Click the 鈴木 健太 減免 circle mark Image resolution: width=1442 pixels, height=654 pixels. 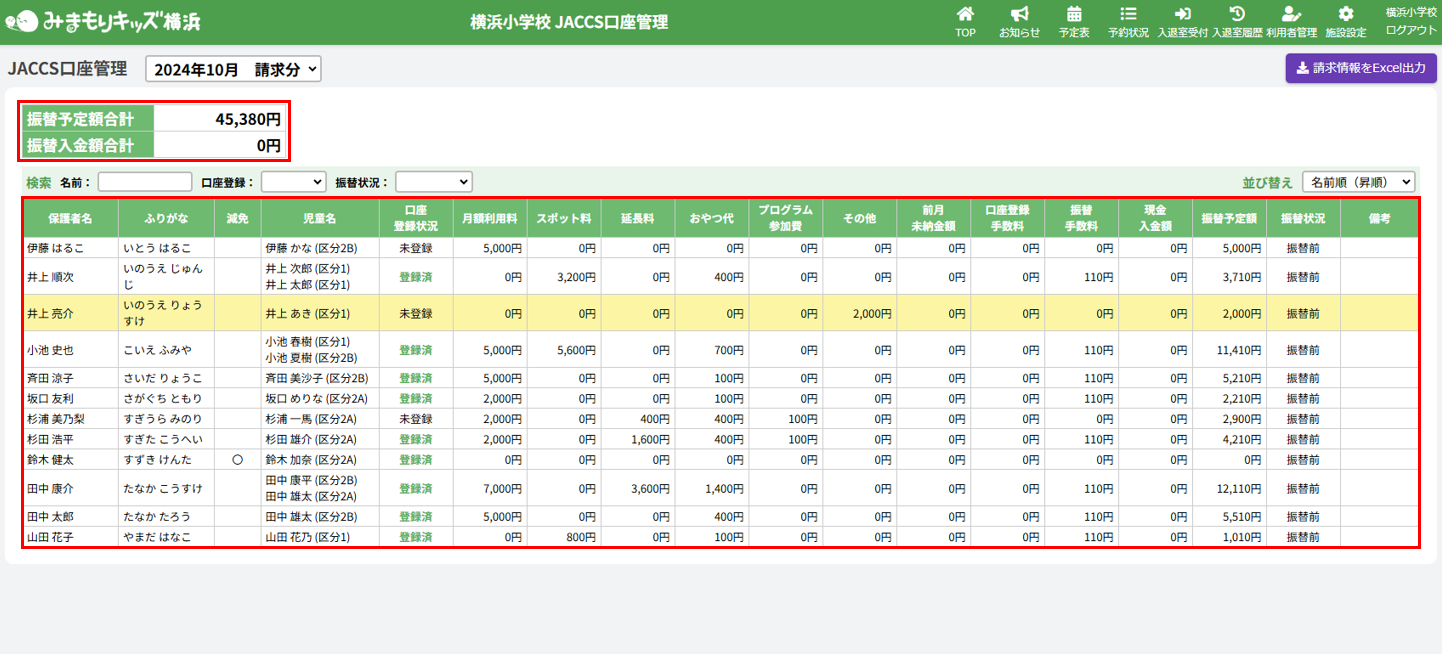pyautogui.click(x=237, y=460)
